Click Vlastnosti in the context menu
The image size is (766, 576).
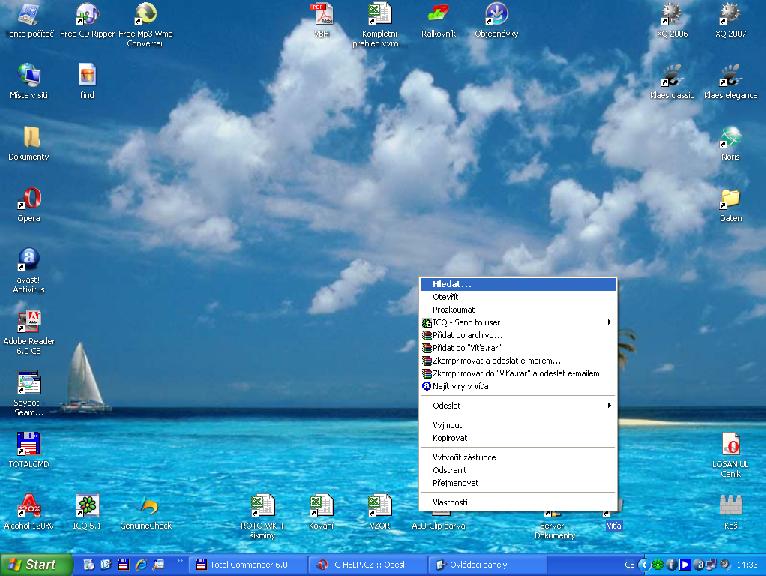click(x=450, y=502)
